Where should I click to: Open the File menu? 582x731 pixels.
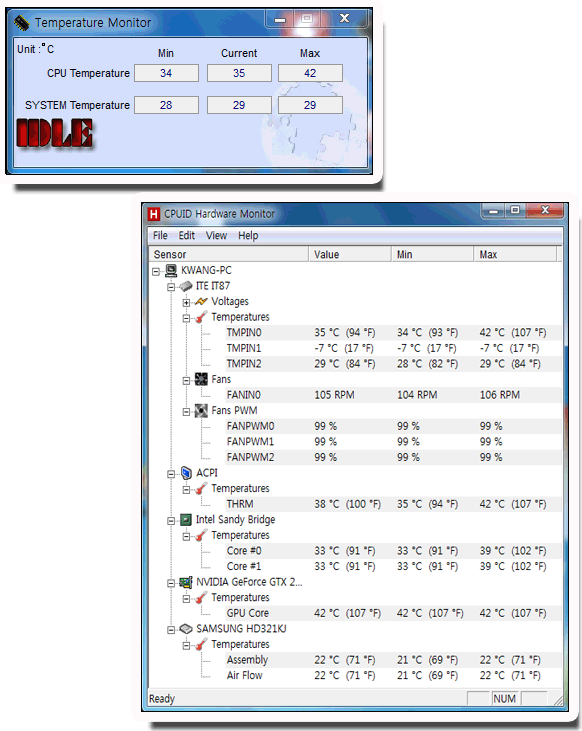[x=160, y=235]
